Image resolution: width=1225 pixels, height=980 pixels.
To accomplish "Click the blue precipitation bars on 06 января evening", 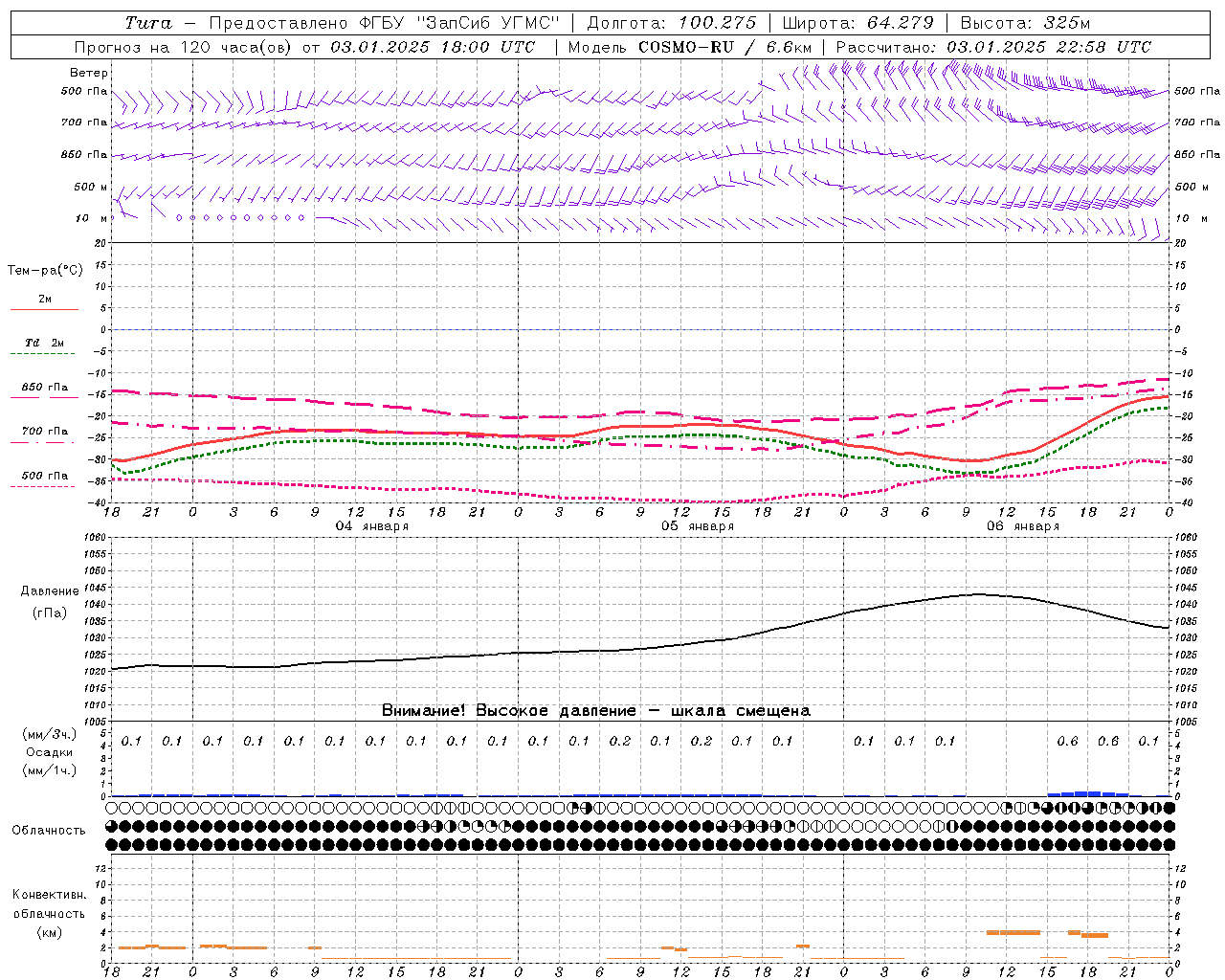I will (1088, 793).
